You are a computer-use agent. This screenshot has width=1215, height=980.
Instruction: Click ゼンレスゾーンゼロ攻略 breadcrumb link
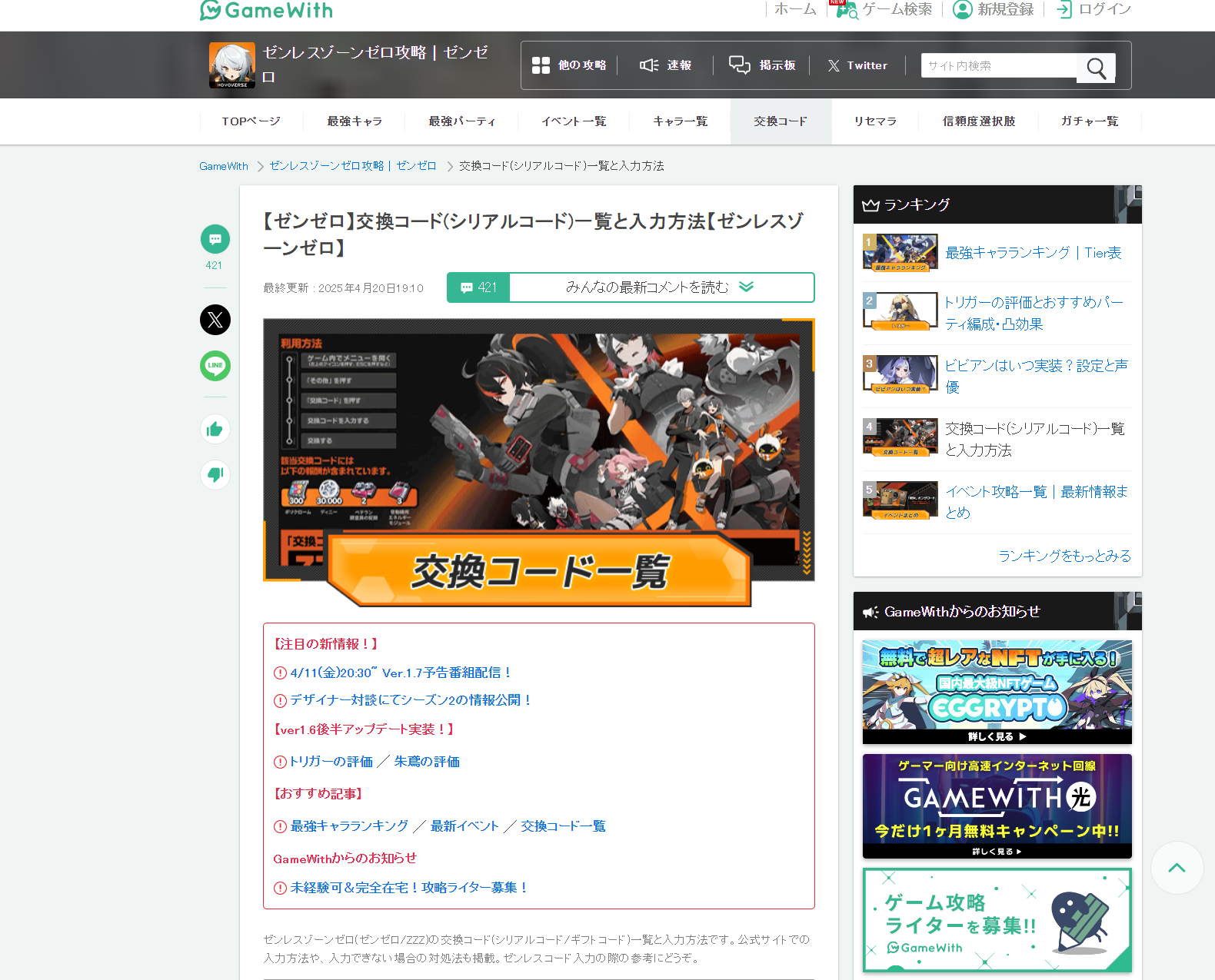pos(353,166)
